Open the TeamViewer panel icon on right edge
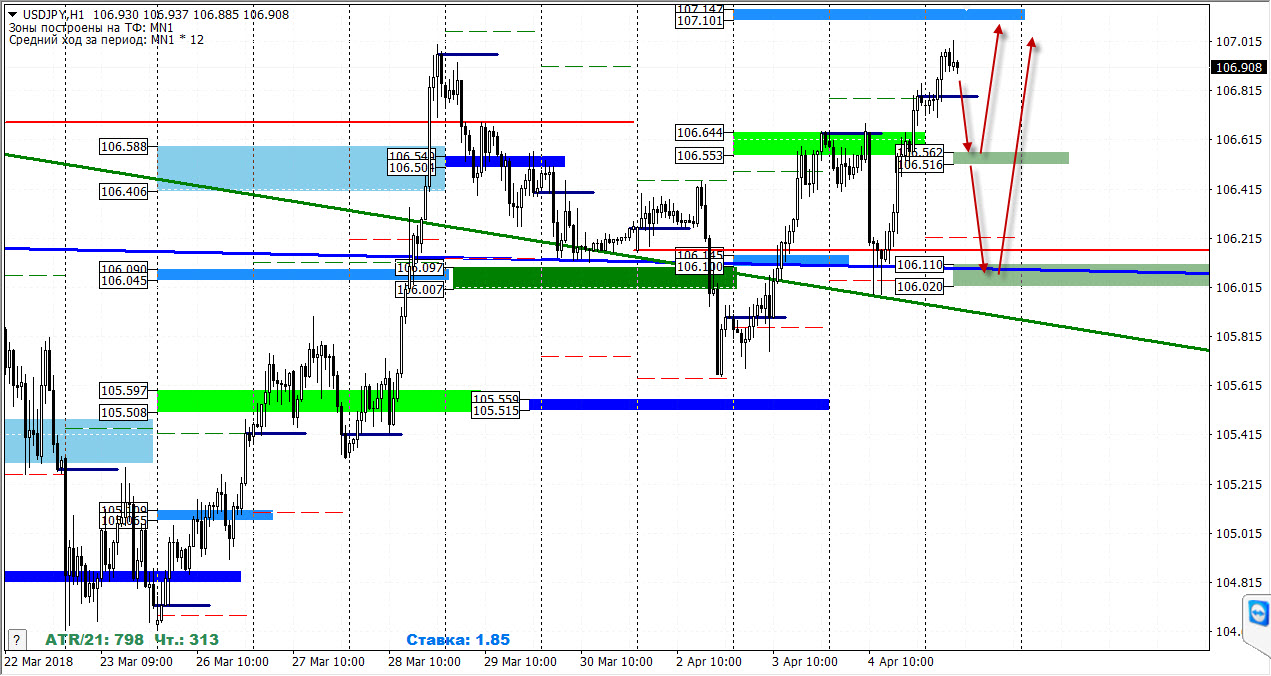1271x676 pixels. (x=1257, y=611)
